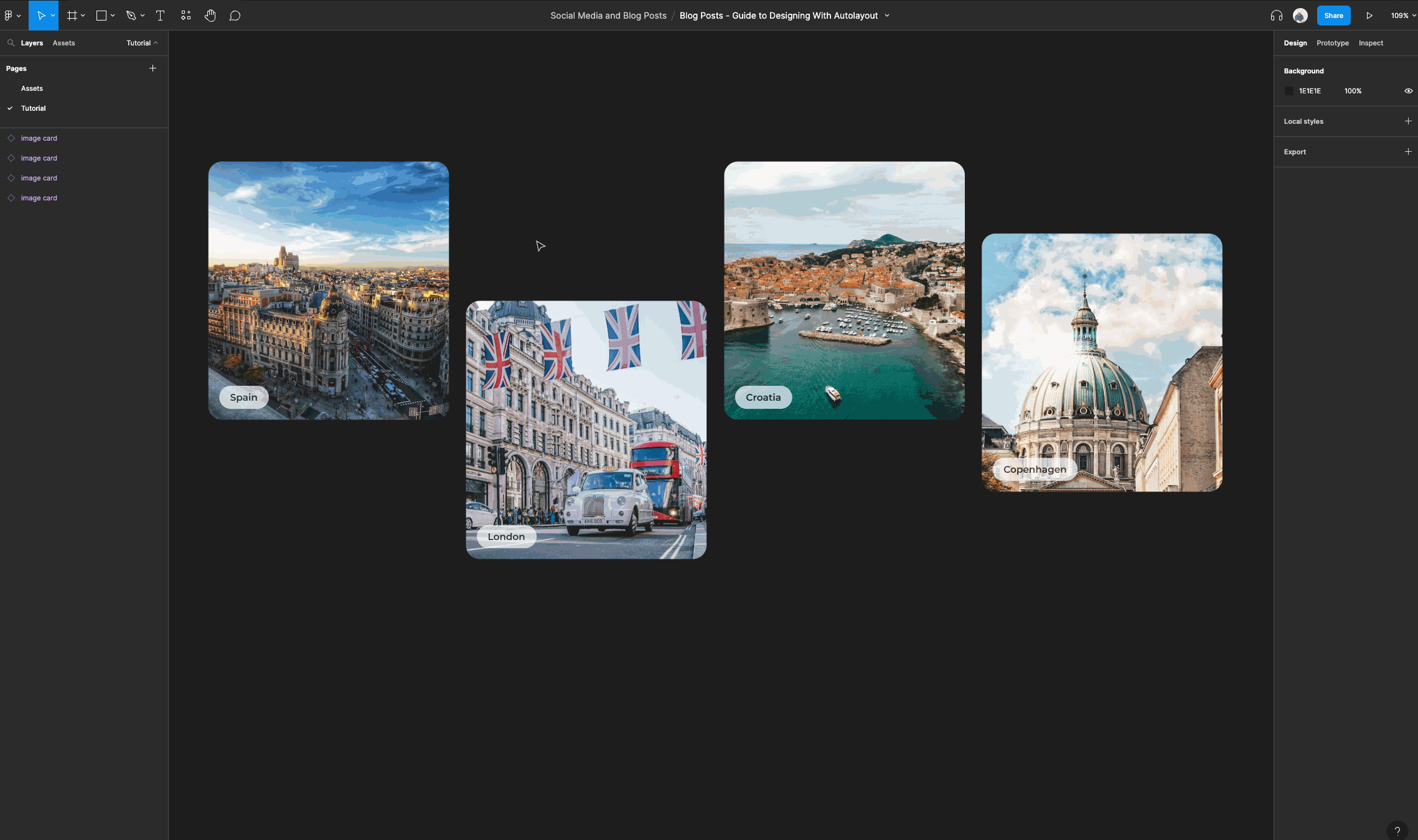Present prototype with play icon

click(x=1369, y=16)
